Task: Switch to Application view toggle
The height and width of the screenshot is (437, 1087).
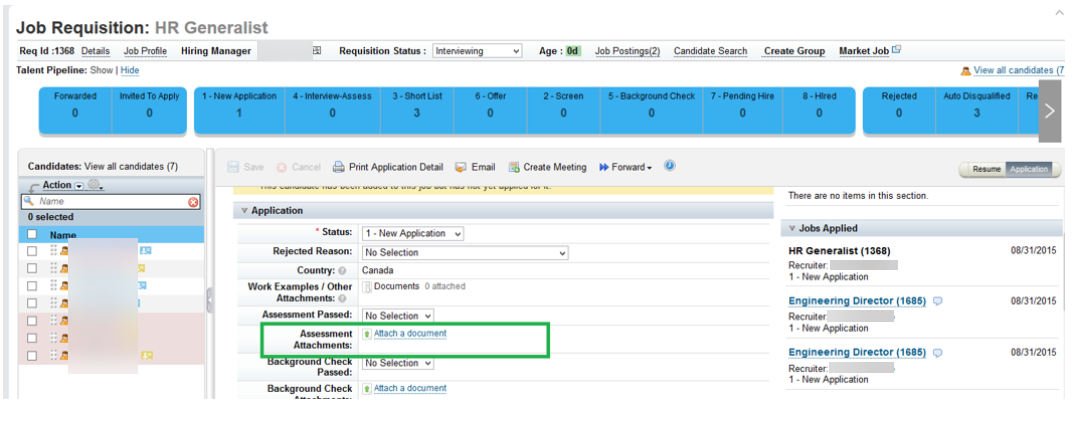Action: (x=1028, y=169)
